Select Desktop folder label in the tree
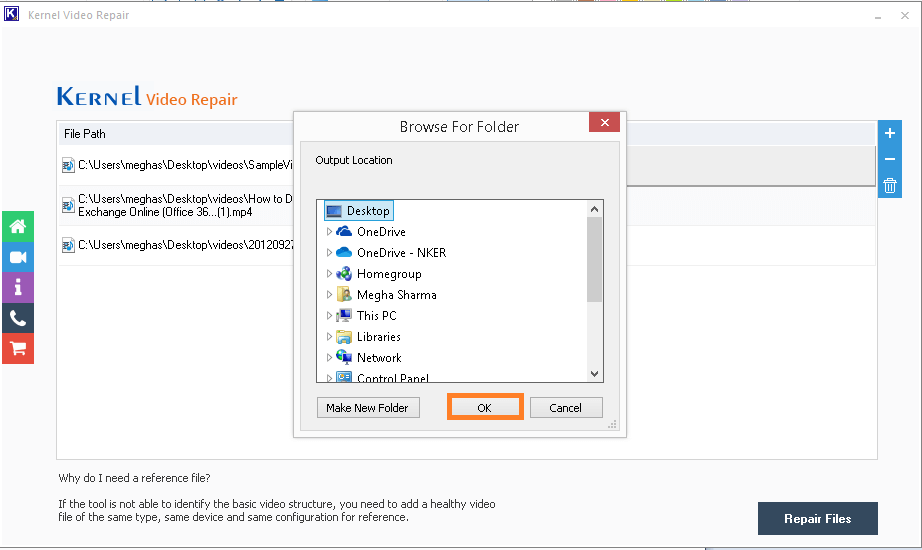Screen dimensions: 922x550 (368, 211)
